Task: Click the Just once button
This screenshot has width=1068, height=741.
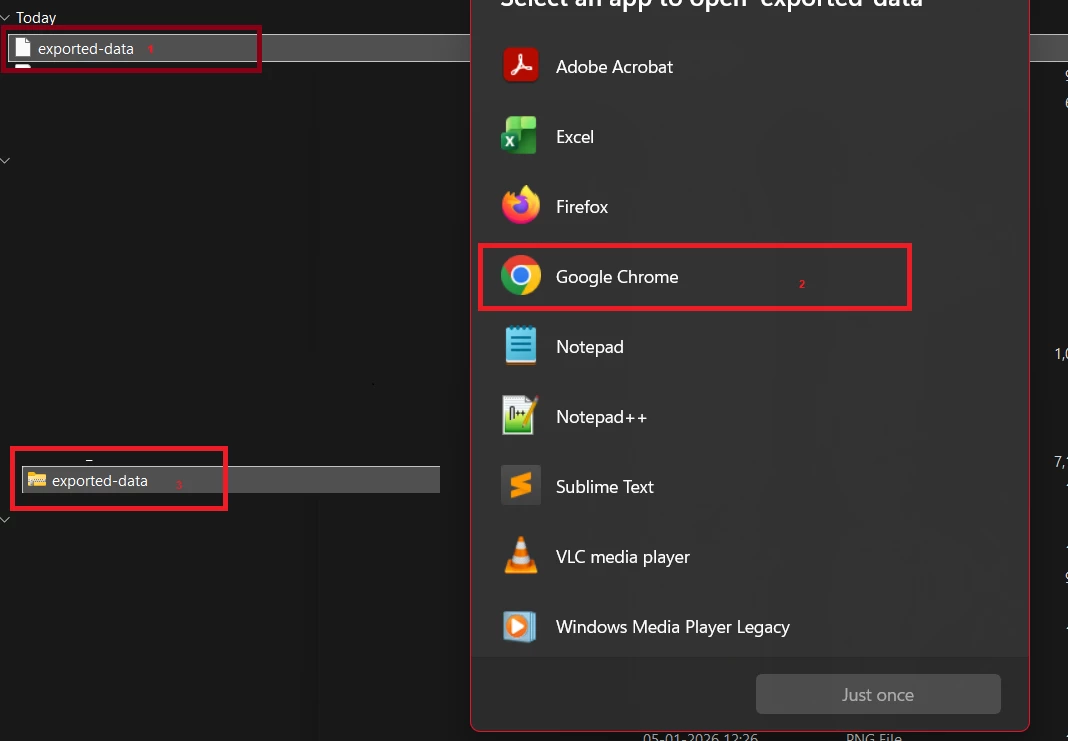Action: pyautogui.click(x=878, y=695)
